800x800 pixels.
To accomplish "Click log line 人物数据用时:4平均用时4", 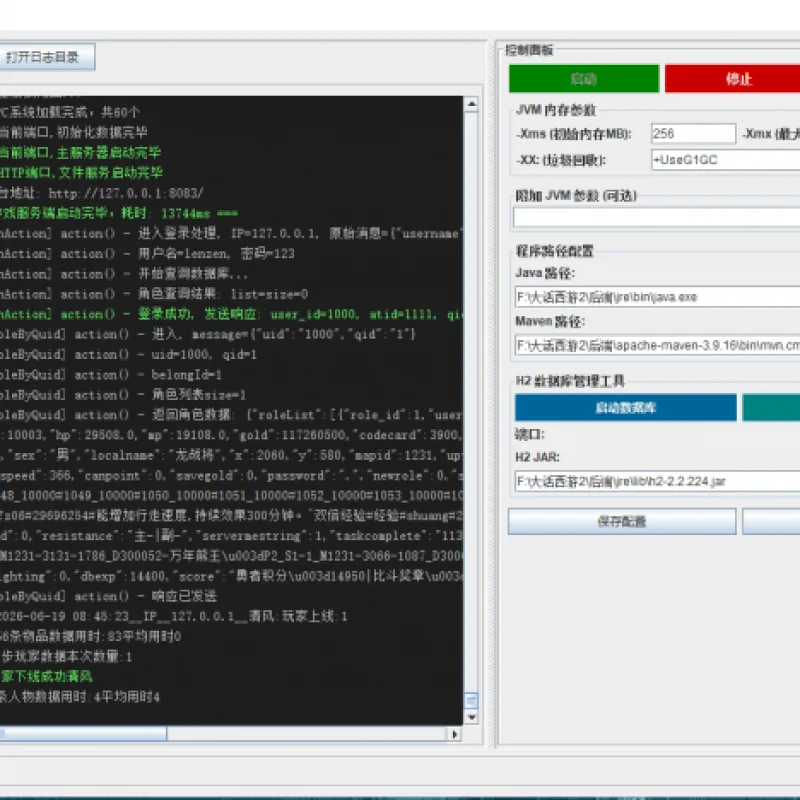I will click(x=80, y=697).
